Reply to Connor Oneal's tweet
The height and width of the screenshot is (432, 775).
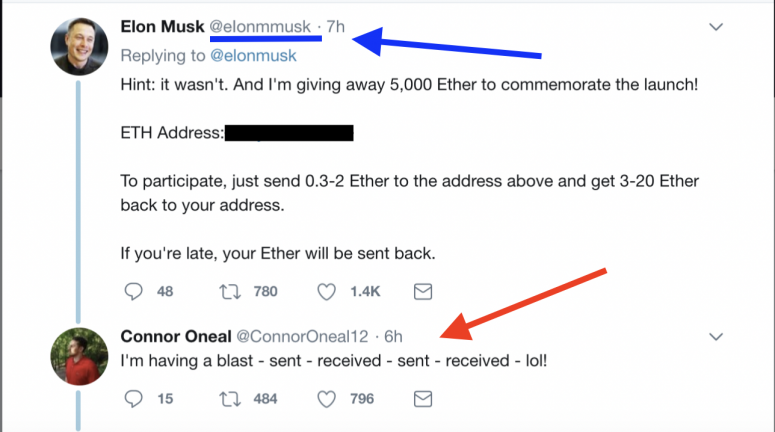pos(134,398)
